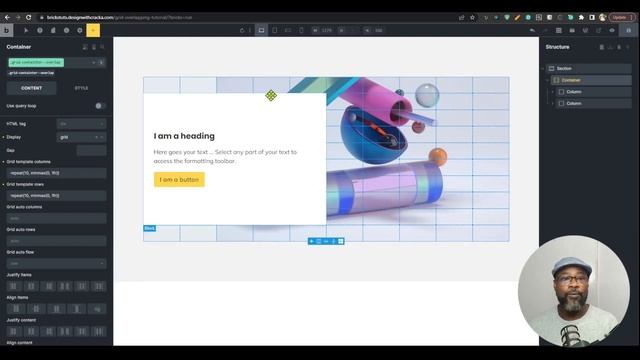The width and height of the screenshot is (640, 360).
Task: Click the Grid auto columns input
Action: pyautogui.click(x=56, y=218)
